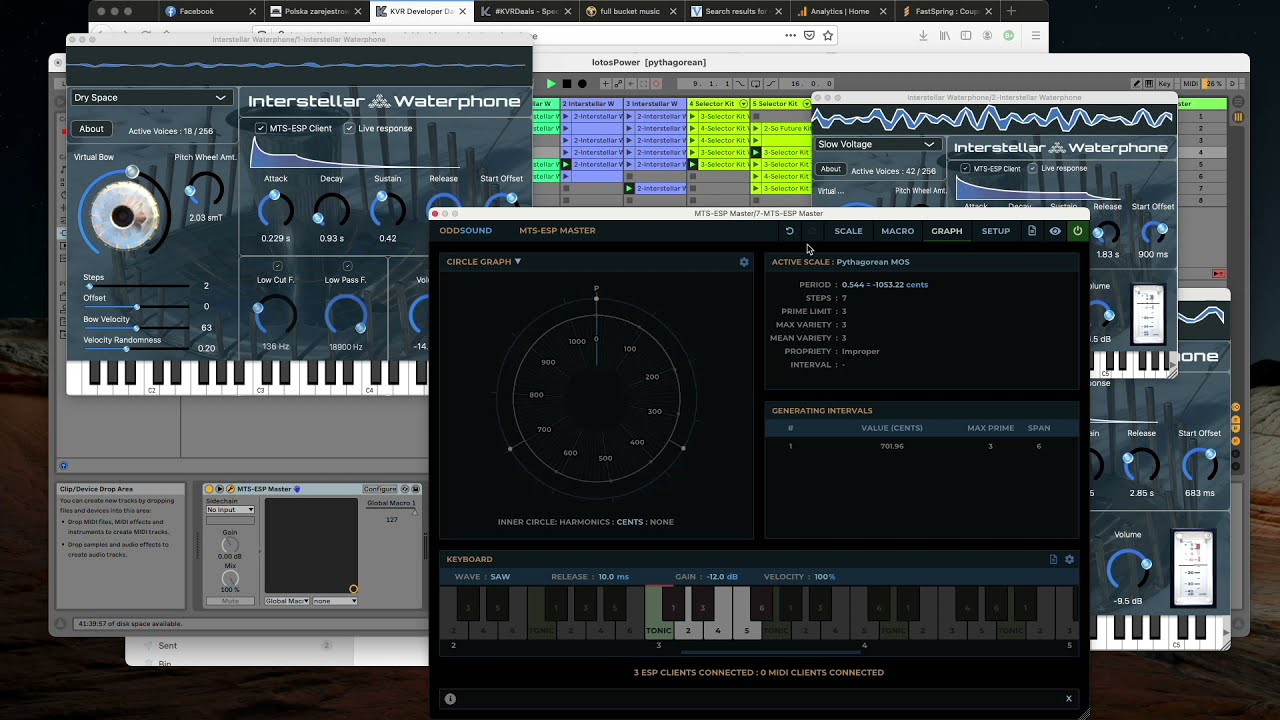Click the Firefox Pocket save icon

click(810, 35)
